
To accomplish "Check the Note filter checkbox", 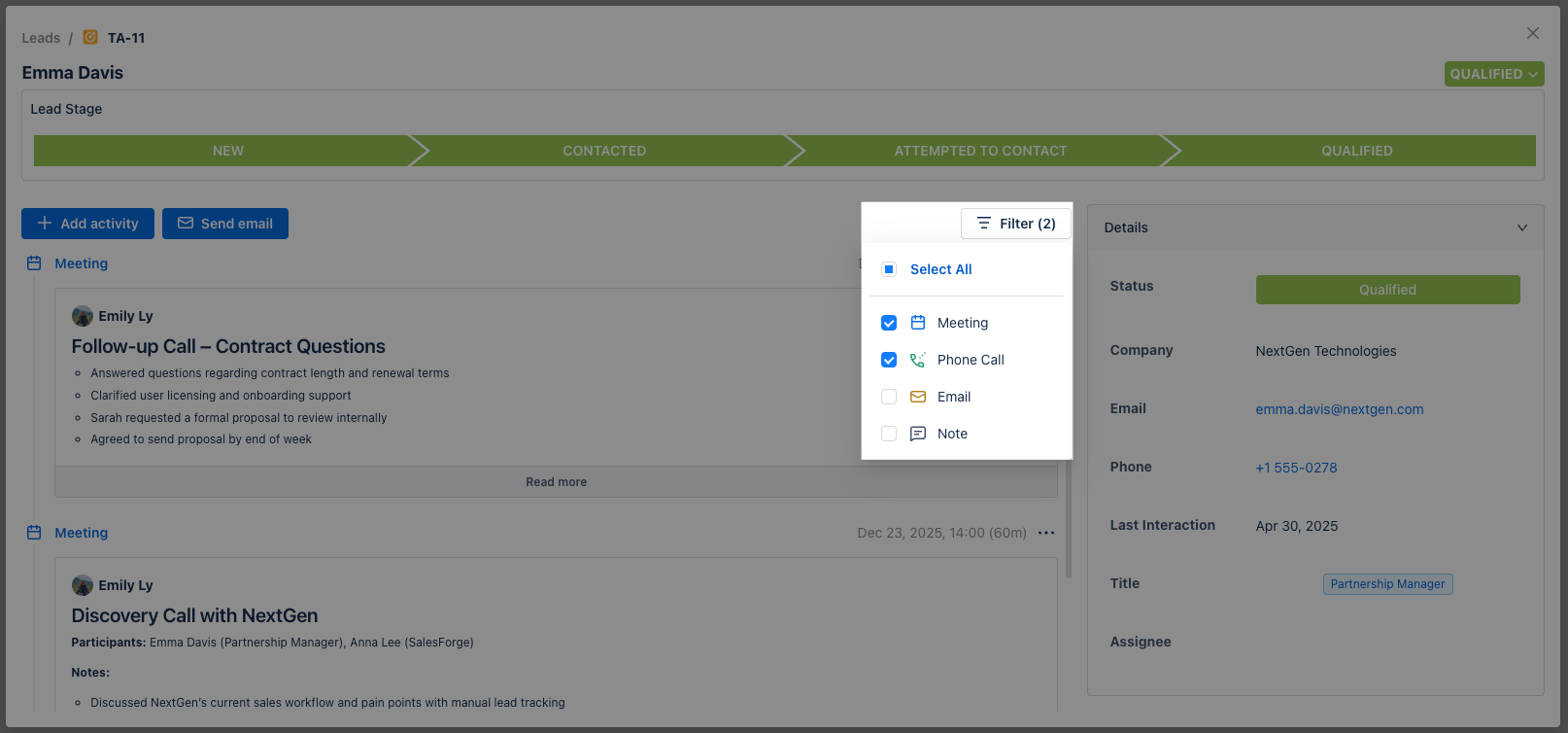I will pos(889,434).
